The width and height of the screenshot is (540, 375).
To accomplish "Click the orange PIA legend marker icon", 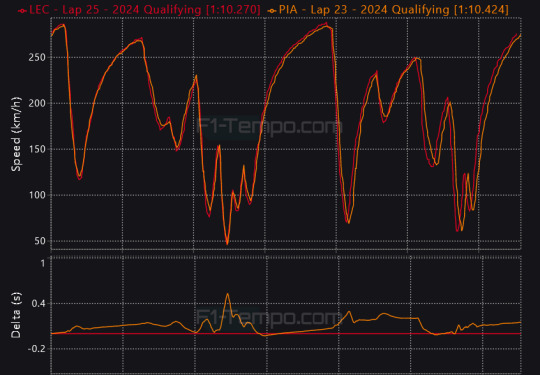I will [272, 11].
